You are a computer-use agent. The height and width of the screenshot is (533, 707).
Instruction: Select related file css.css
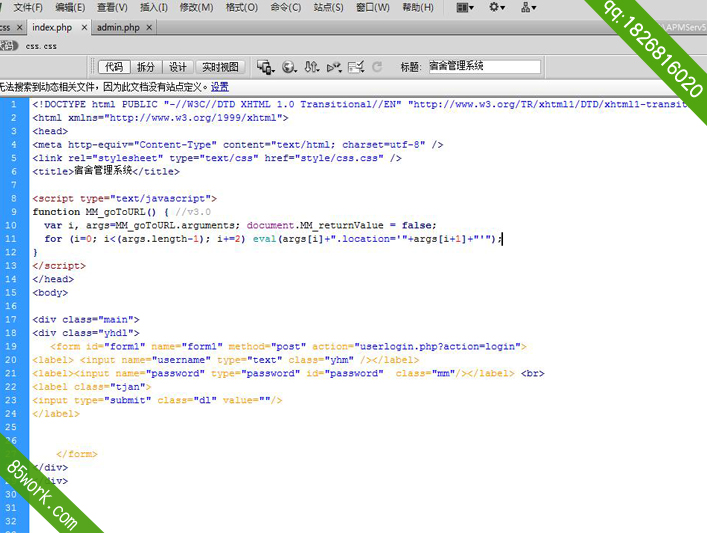pos(41,46)
